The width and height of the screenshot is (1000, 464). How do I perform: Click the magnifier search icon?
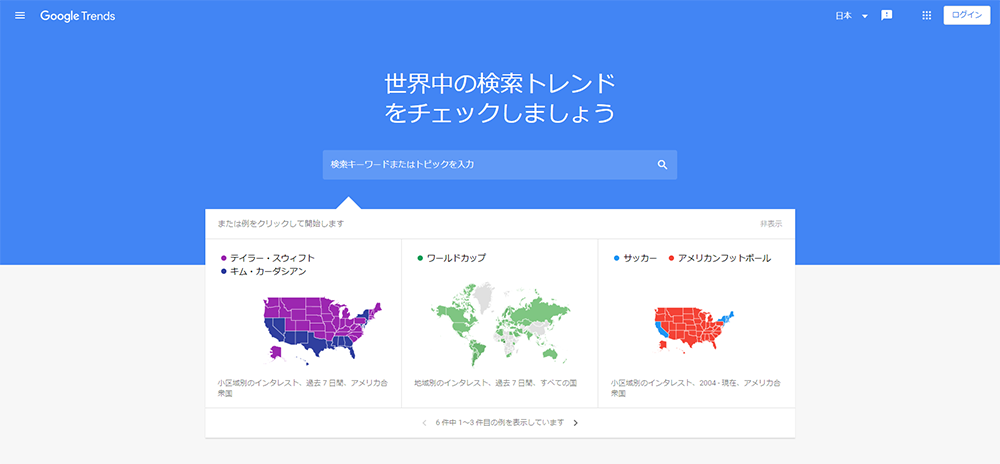coord(663,165)
